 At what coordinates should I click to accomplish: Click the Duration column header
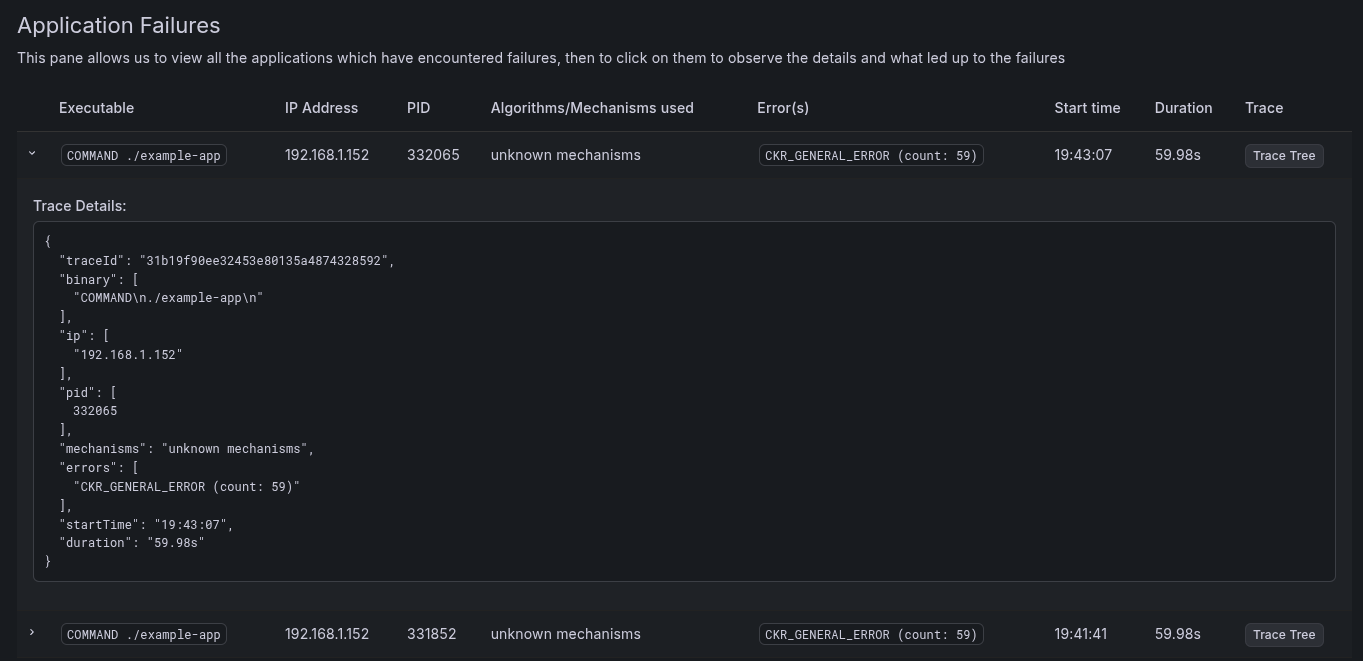(1183, 108)
